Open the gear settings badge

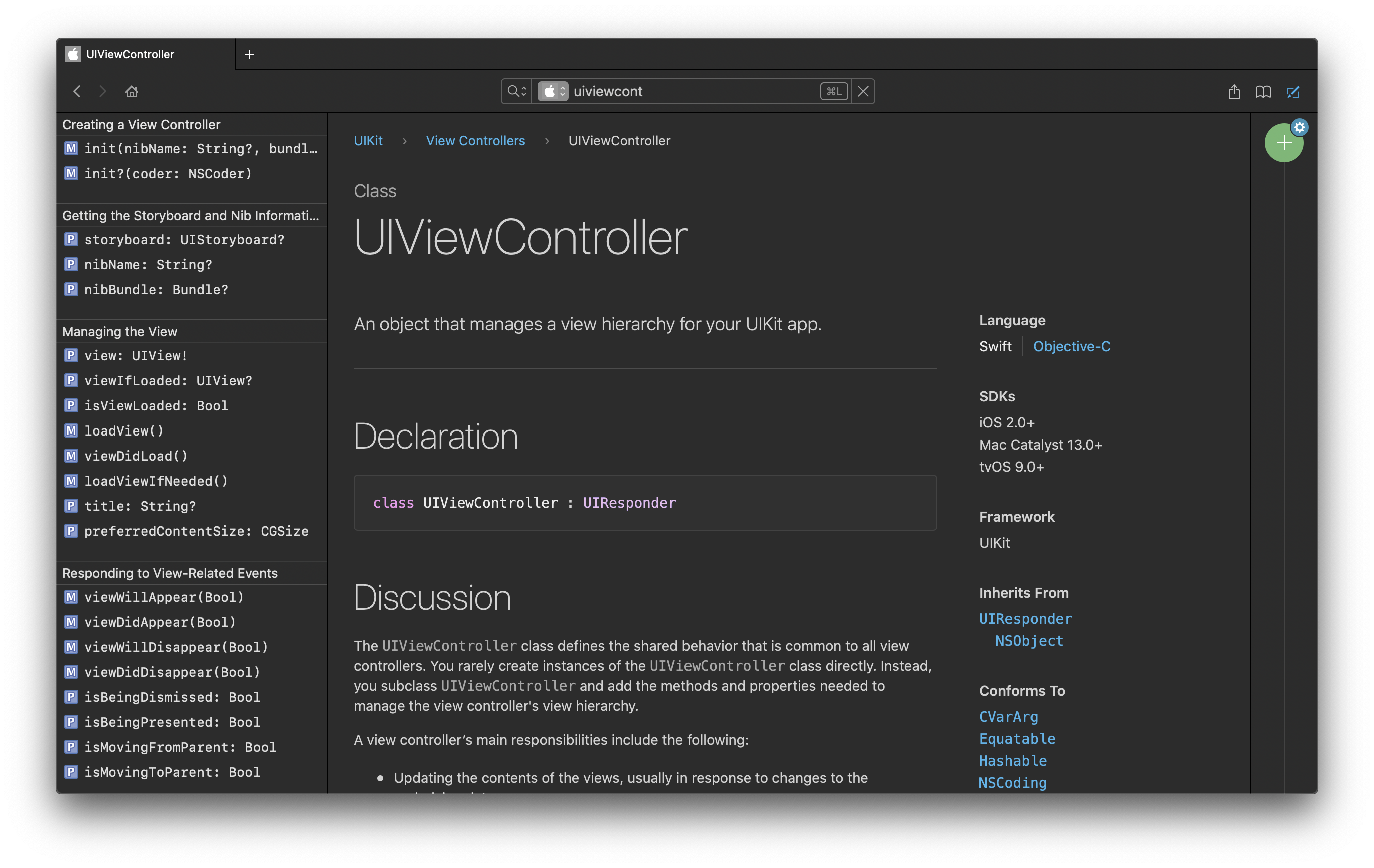pos(1299,127)
